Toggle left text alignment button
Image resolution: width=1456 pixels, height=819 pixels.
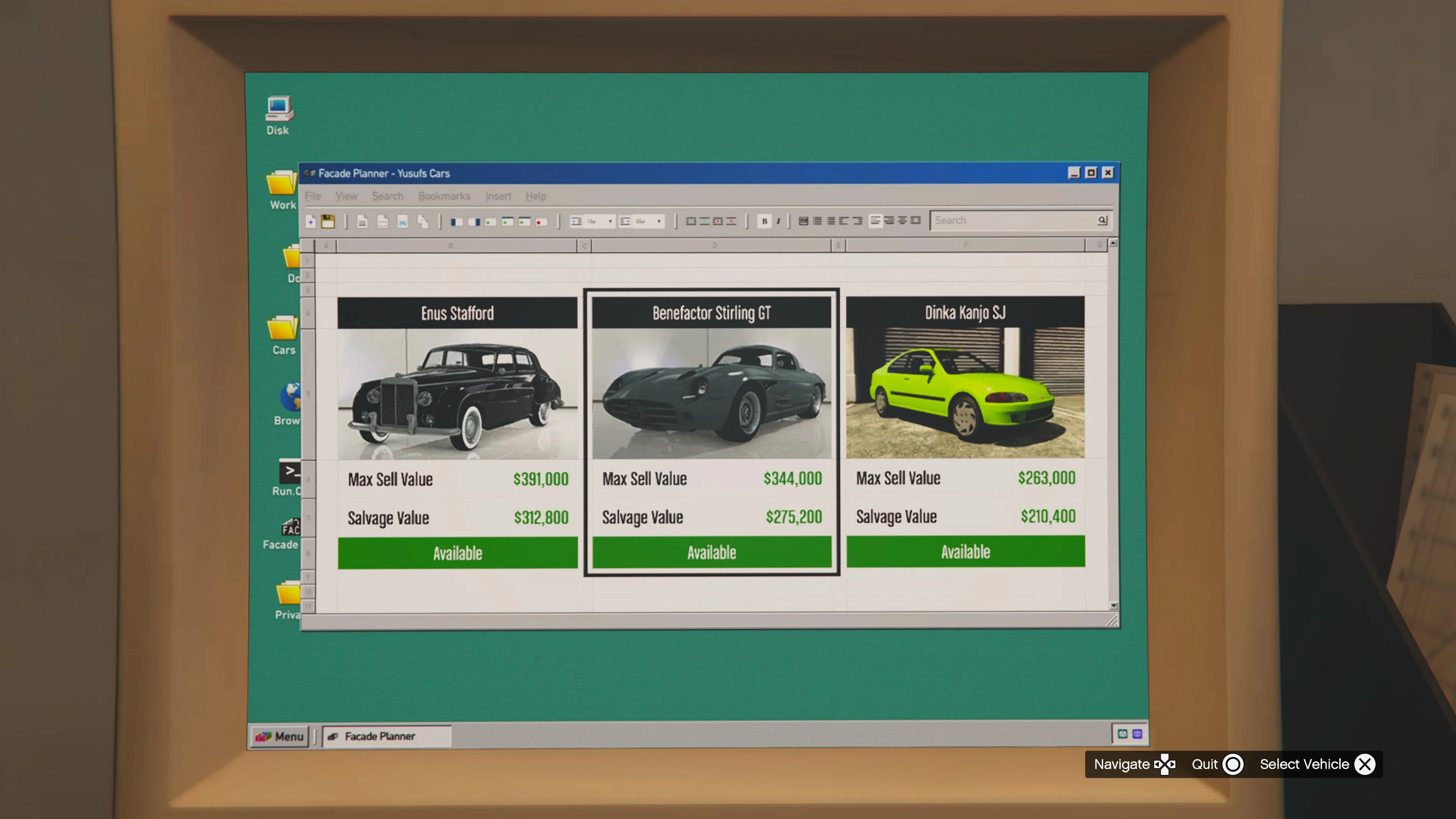coord(875,220)
